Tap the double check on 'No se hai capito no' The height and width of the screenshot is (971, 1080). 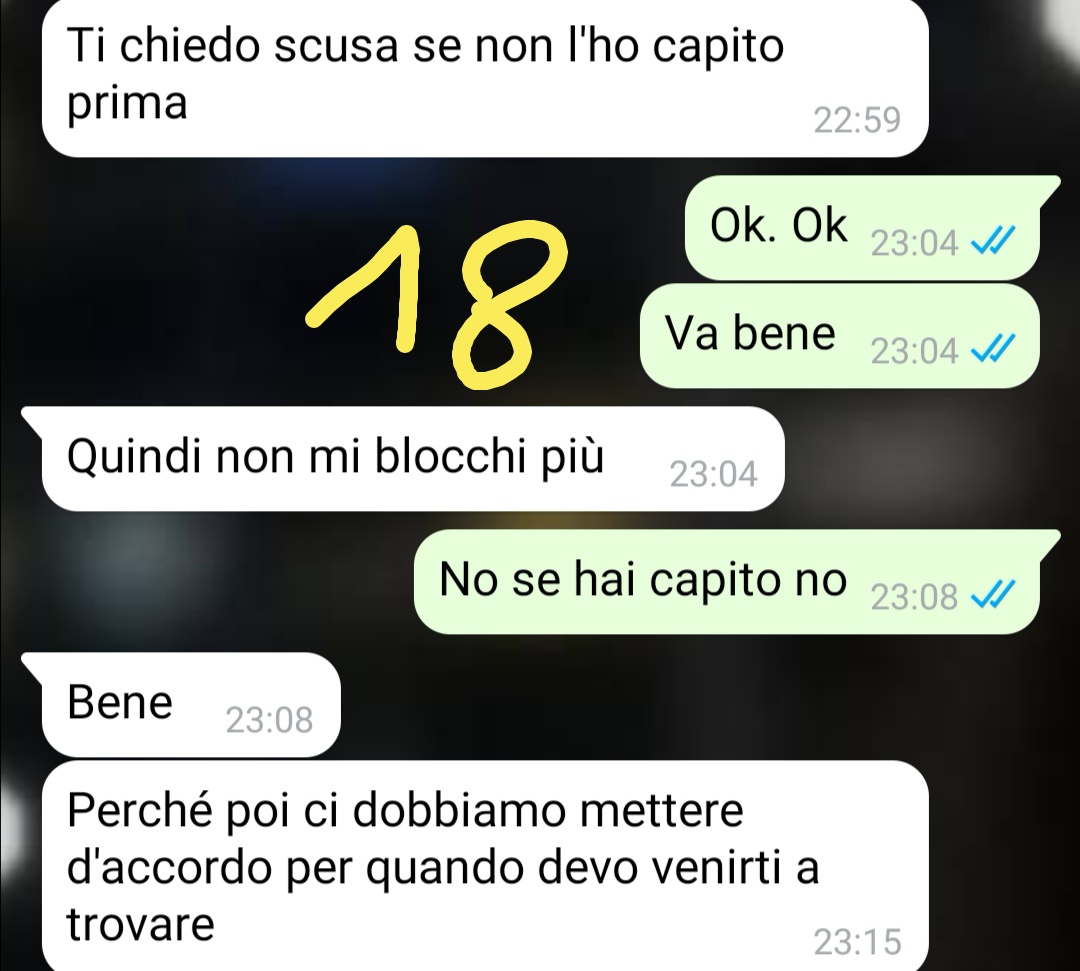click(993, 595)
